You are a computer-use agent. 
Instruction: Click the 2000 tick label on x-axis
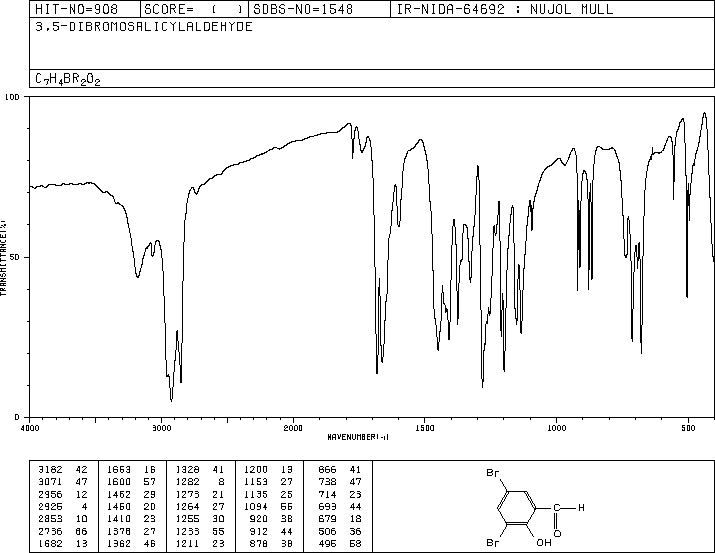tap(293, 428)
